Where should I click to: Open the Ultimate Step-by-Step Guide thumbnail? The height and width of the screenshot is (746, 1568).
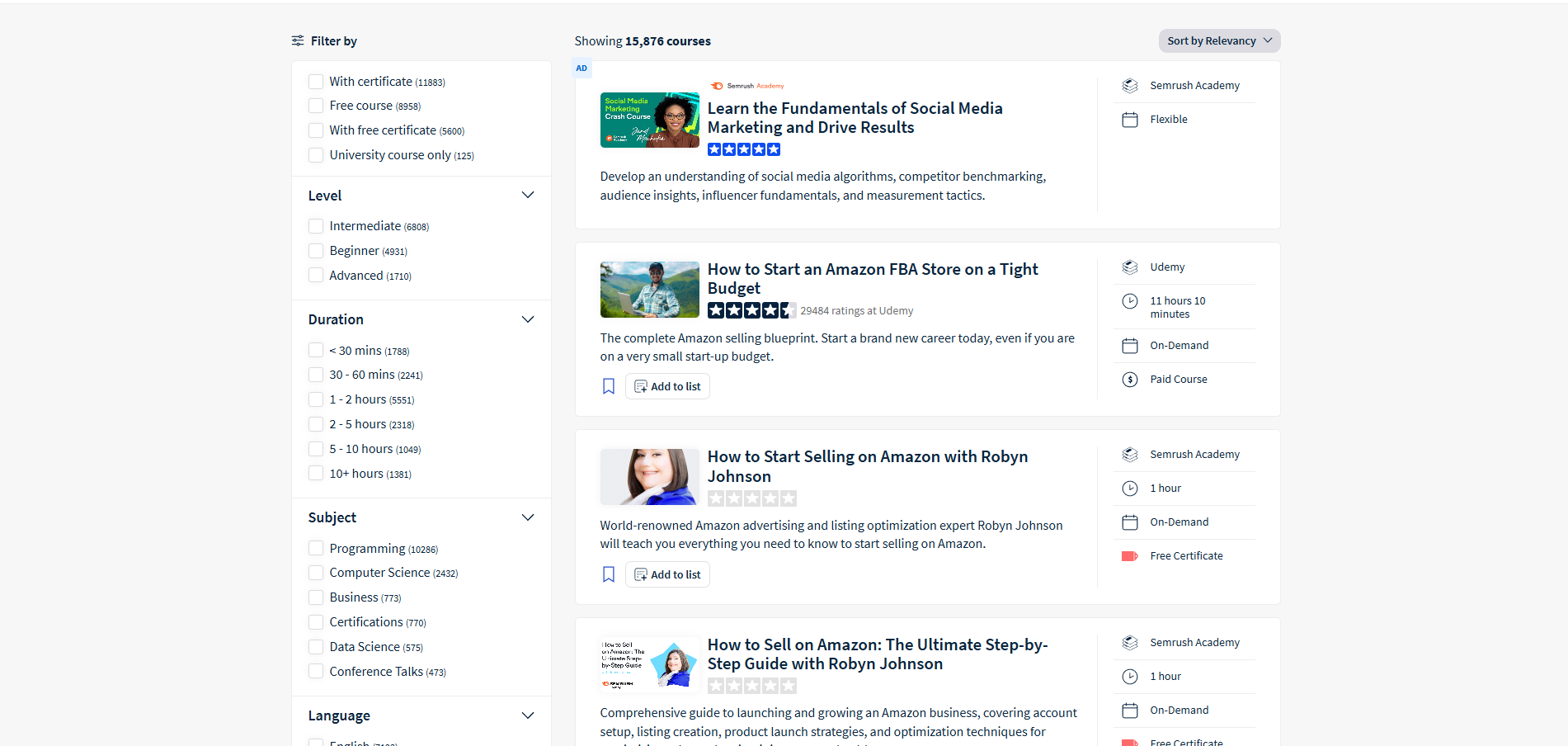tap(650, 665)
